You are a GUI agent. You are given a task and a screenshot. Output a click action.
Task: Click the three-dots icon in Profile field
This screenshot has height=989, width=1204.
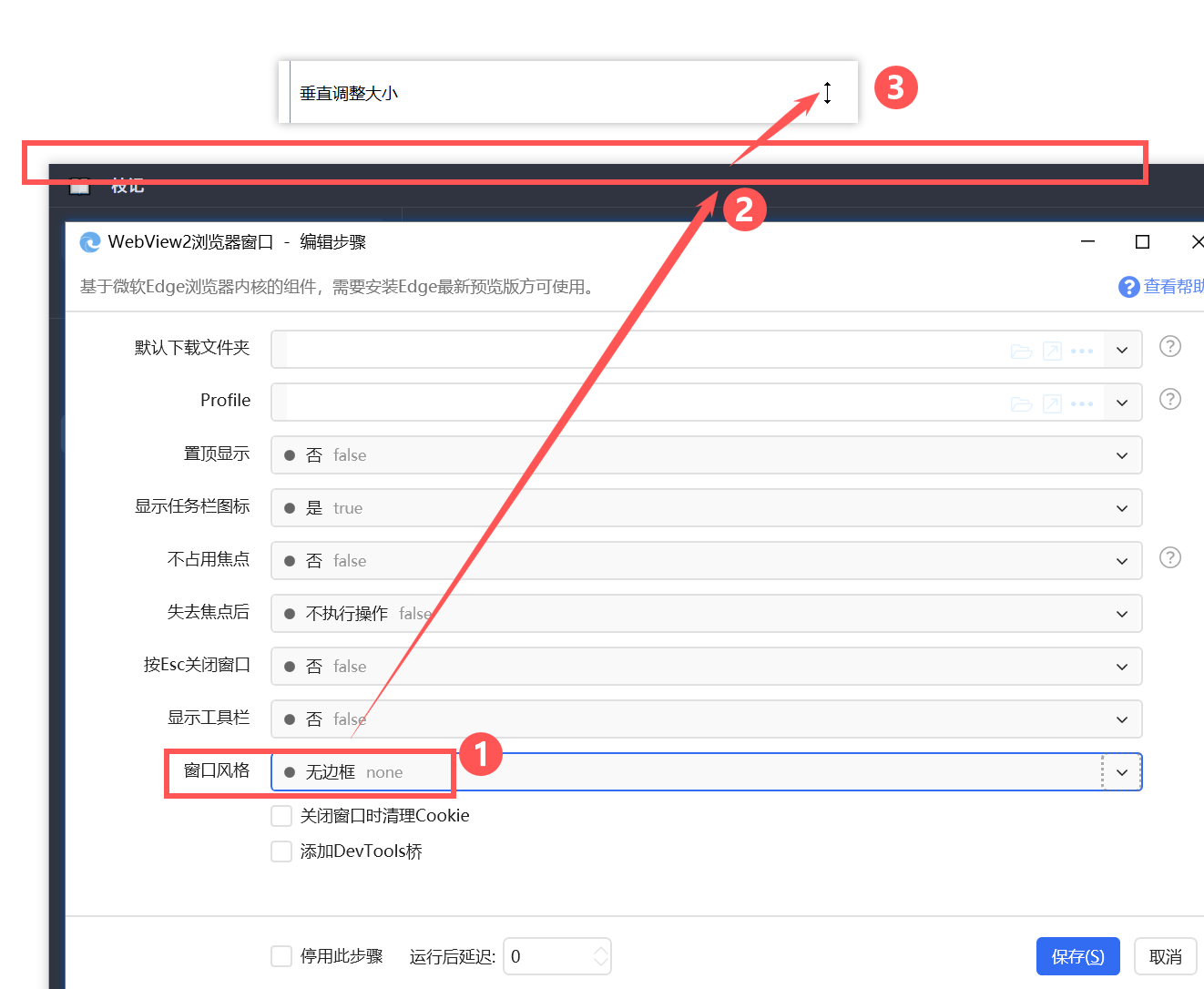pyautogui.click(x=1082, y=403)
